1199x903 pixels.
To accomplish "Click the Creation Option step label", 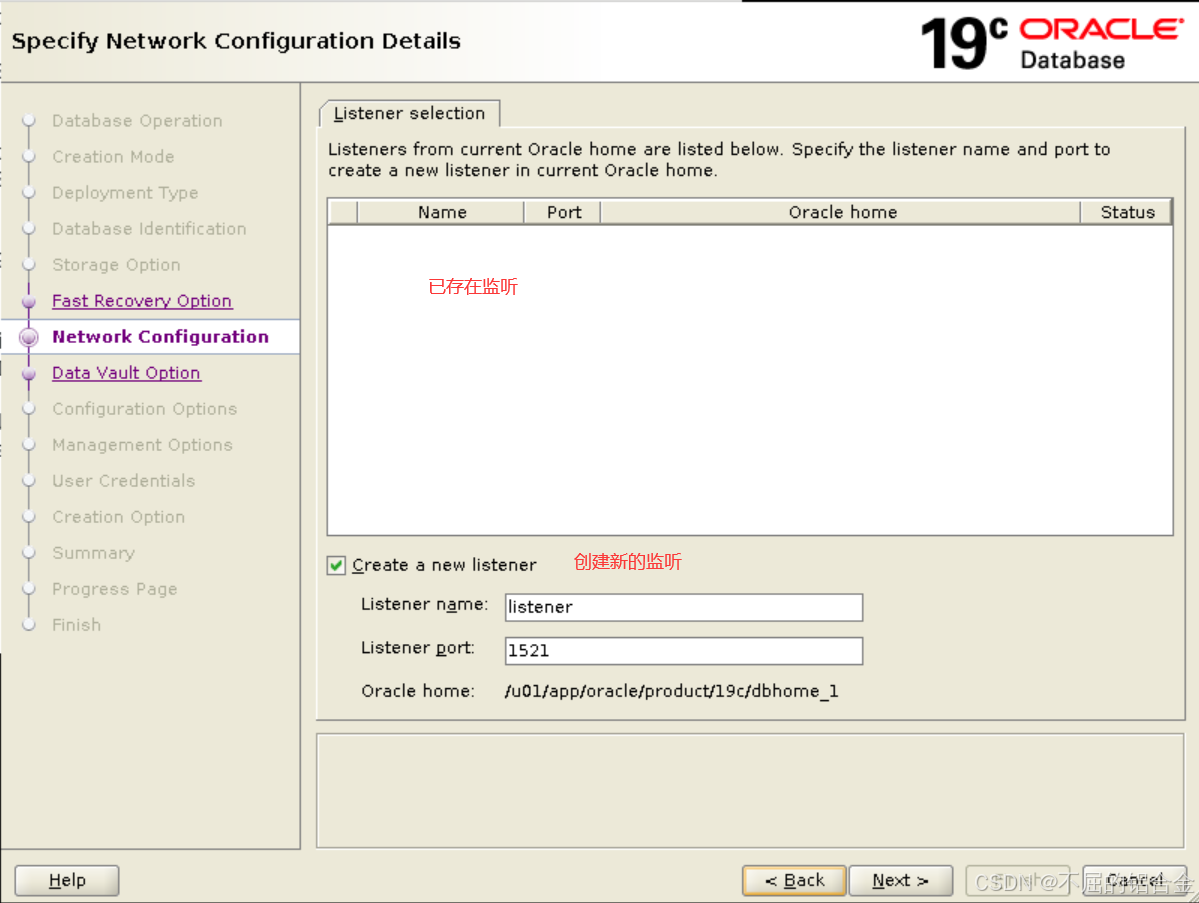I will point(119,517).
